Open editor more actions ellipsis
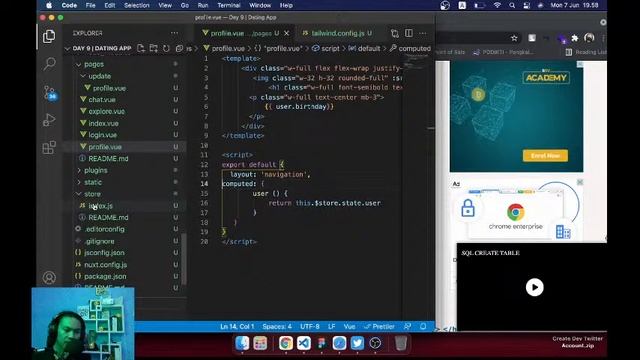The height and width of the screenshot is (360, 640). 423,33
